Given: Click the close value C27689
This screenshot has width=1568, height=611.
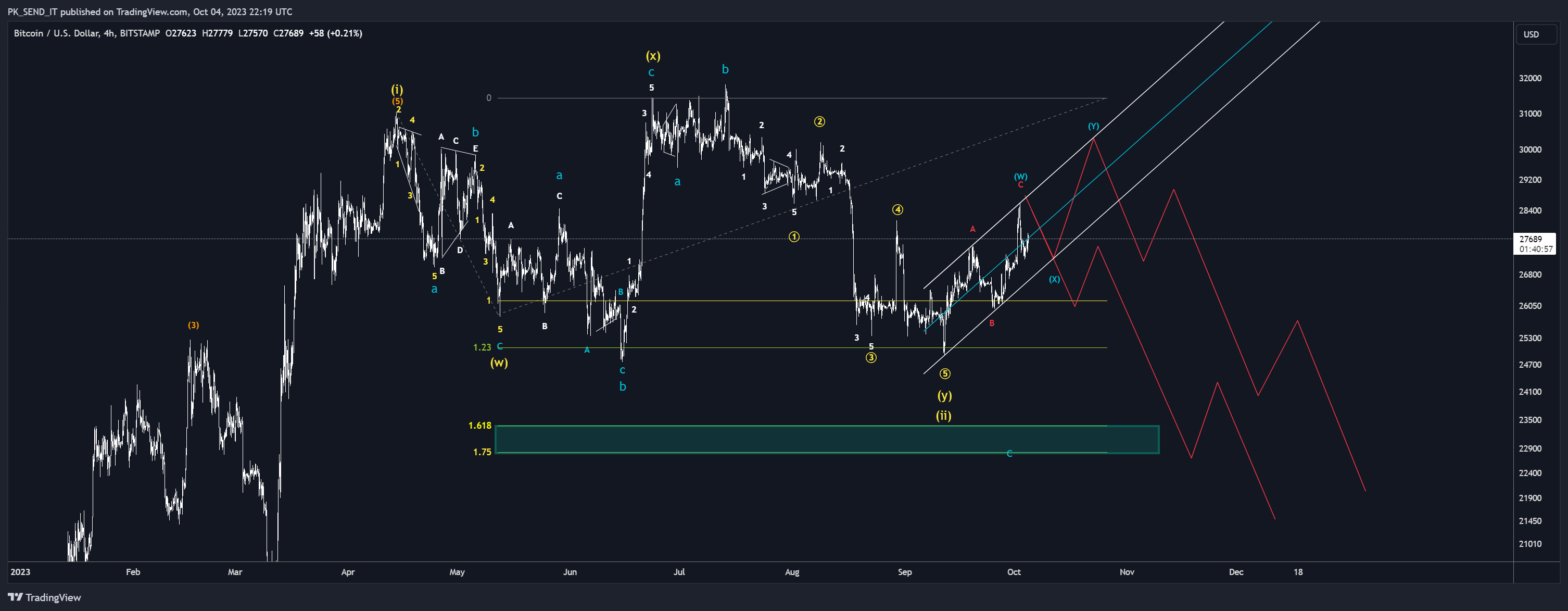Looking at the screenshot, I should pos(288,33).
